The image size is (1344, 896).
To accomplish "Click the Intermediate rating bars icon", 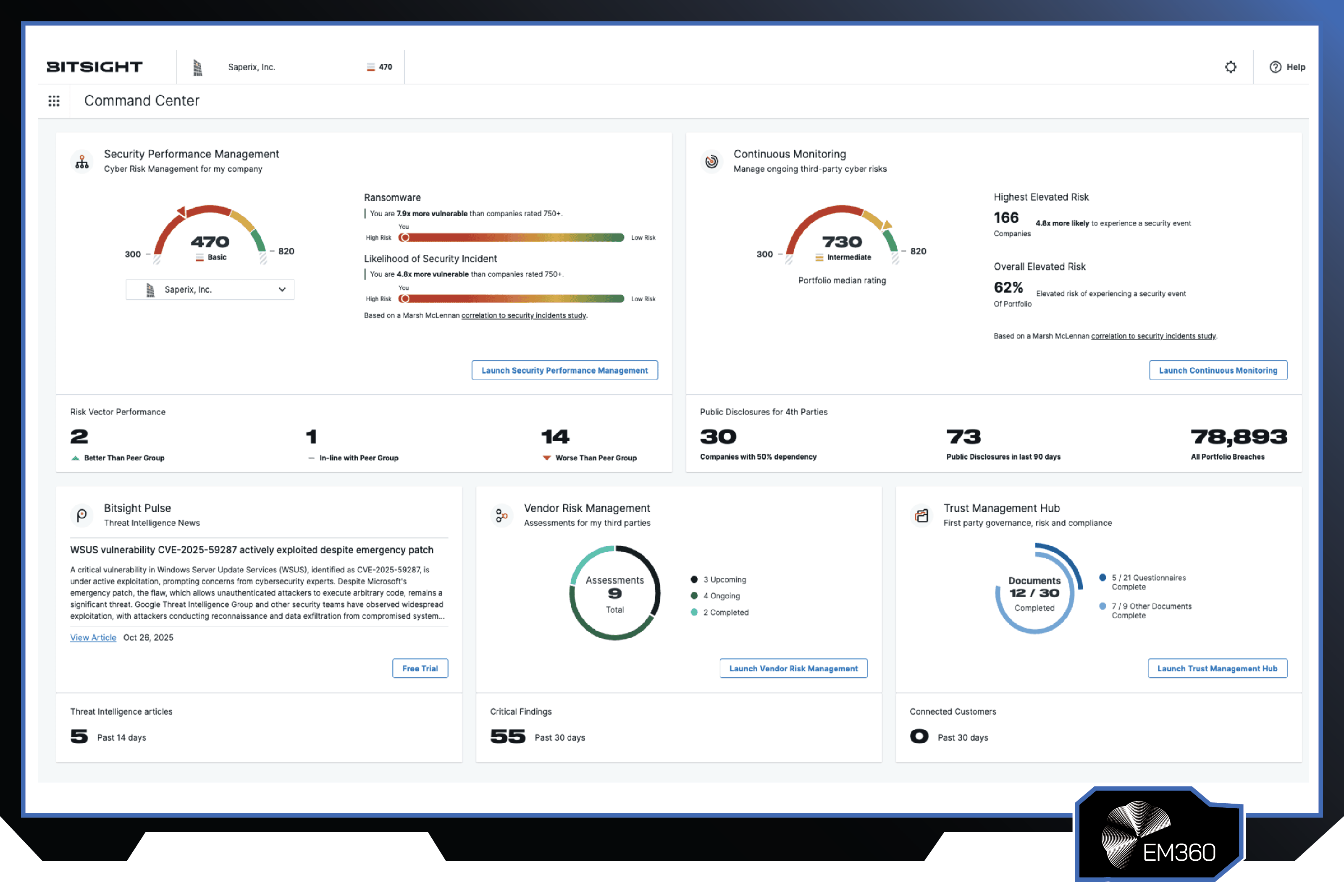I will click(x=819, y=257).
